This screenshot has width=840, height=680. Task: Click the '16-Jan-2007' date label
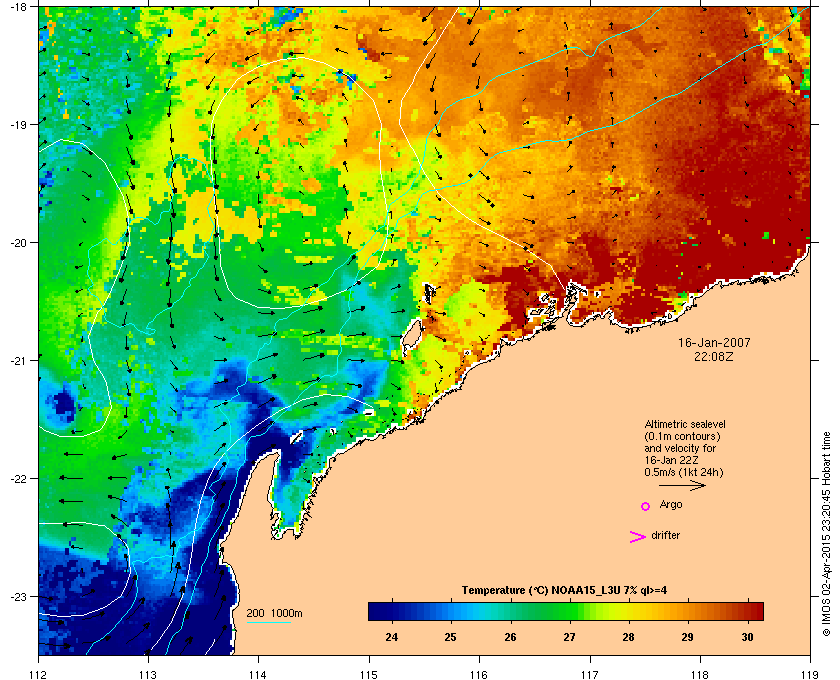[714, 342]
